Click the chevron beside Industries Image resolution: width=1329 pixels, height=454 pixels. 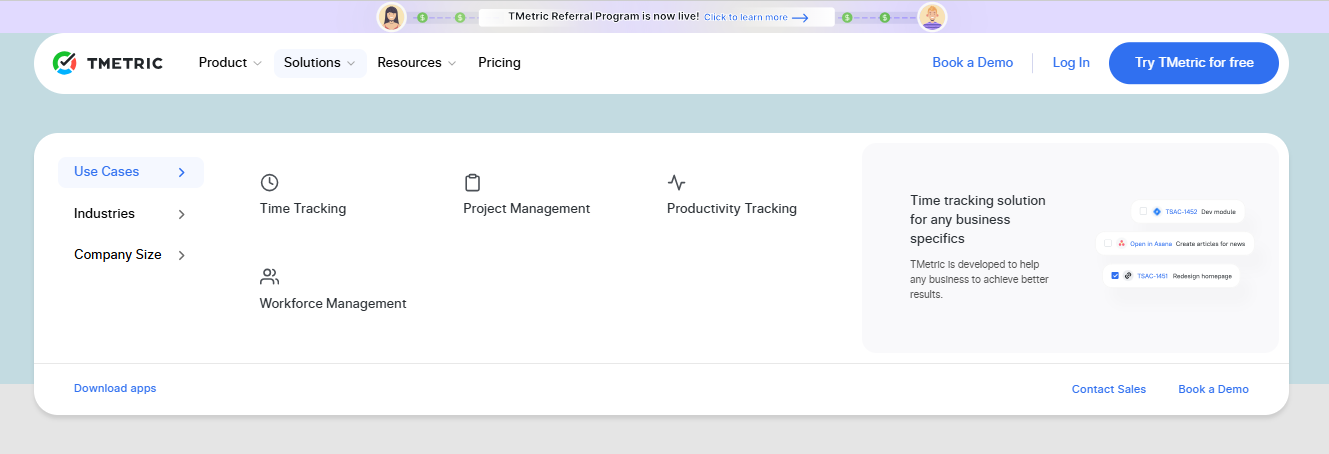[181, 214]
